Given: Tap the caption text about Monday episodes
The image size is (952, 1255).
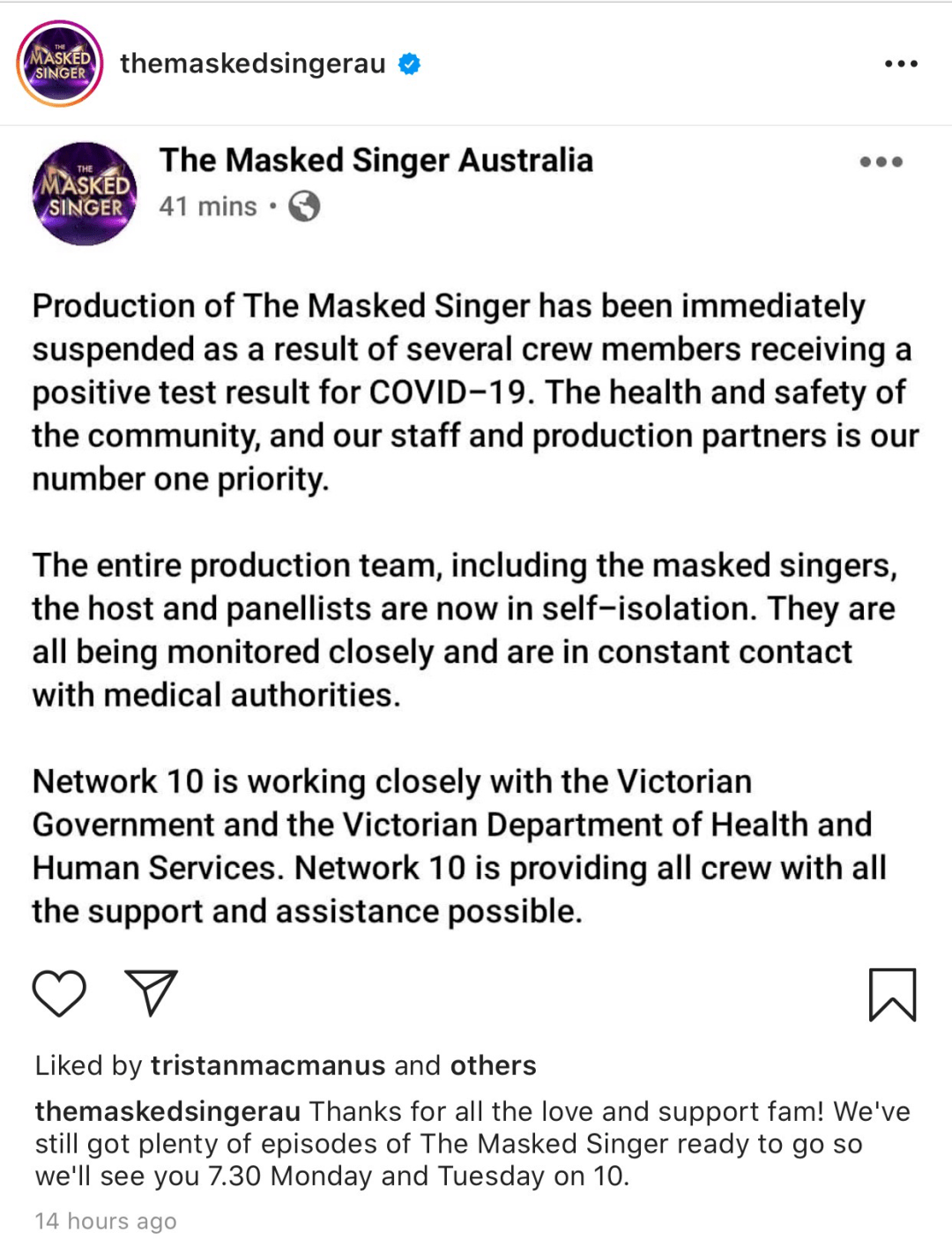Looking at the screenshot, I should [472, 1144].
